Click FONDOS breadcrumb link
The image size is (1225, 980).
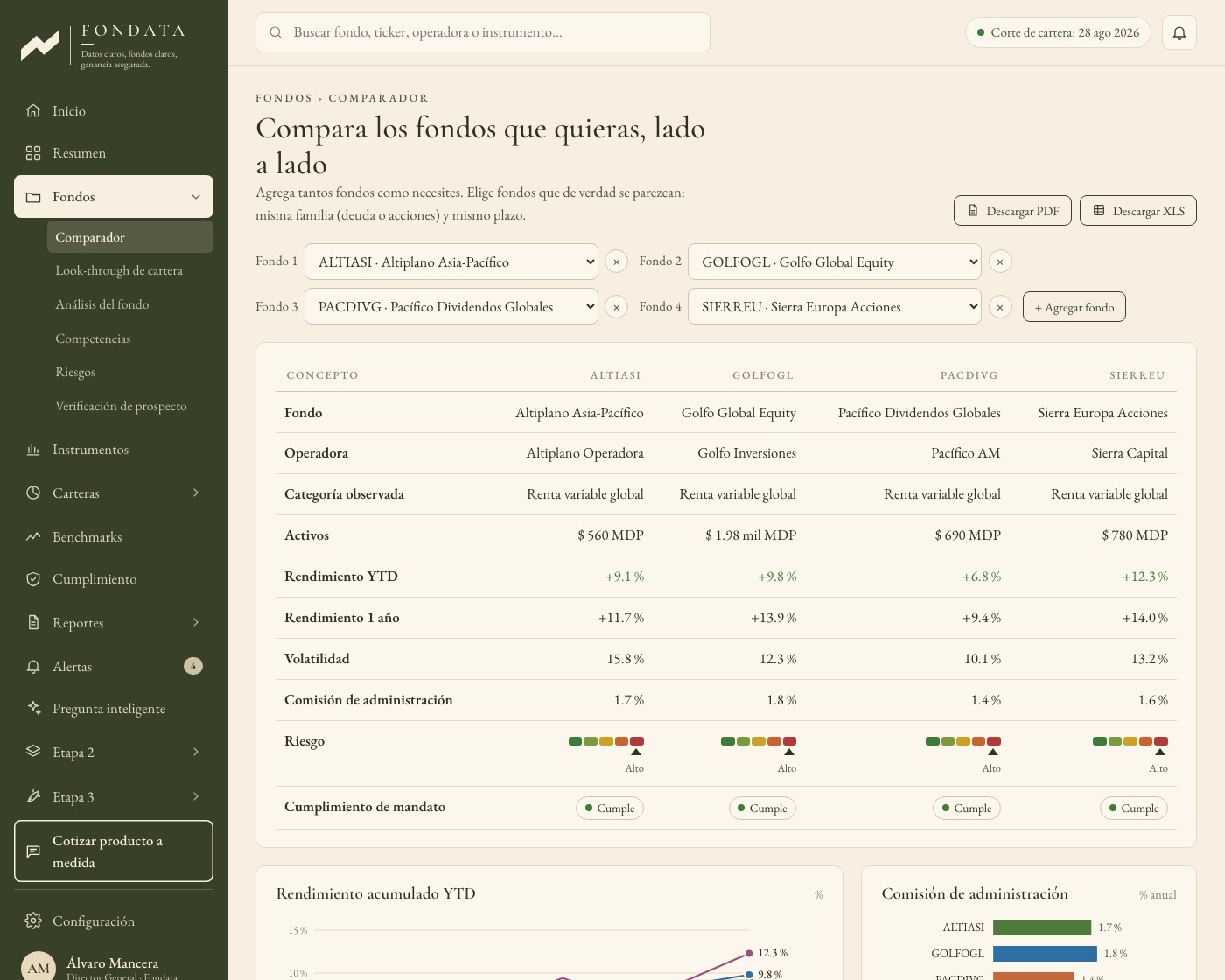coord(283,98)
